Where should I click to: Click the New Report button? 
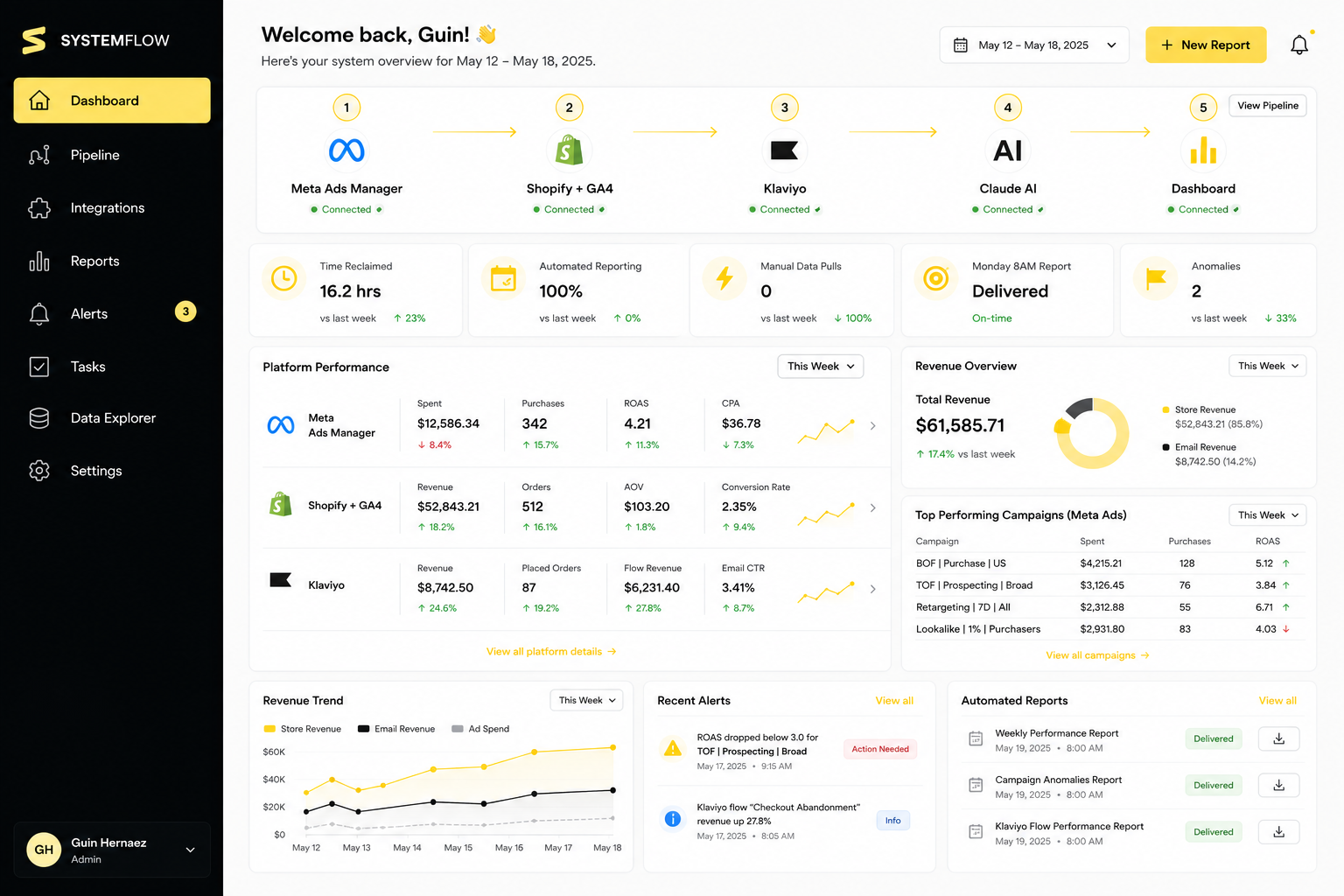pos(1206,45)
